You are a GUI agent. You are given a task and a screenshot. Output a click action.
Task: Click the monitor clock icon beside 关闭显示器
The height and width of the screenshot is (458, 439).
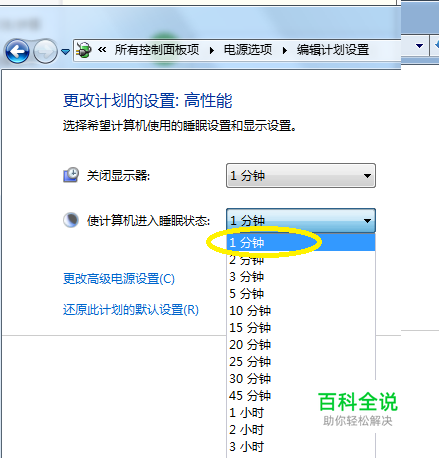pos(71,175)
